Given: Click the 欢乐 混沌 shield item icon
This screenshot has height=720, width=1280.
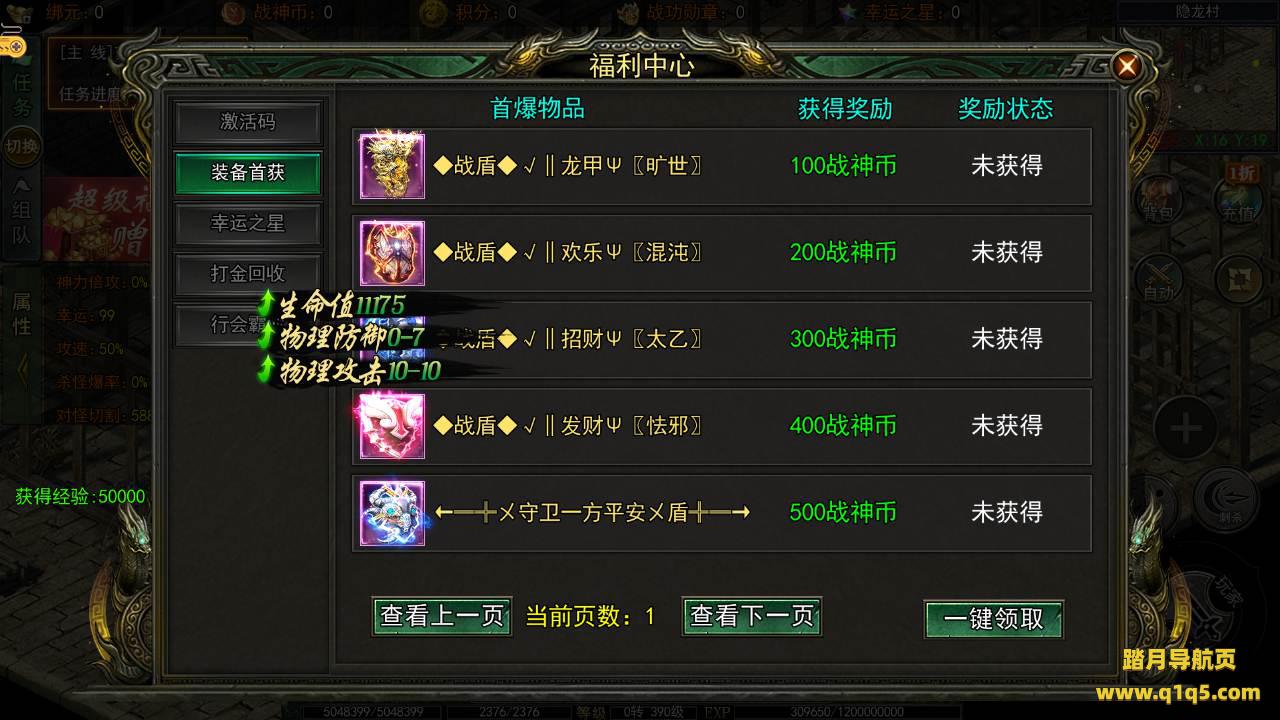Looking at the screenshot, I should (392, 253).
